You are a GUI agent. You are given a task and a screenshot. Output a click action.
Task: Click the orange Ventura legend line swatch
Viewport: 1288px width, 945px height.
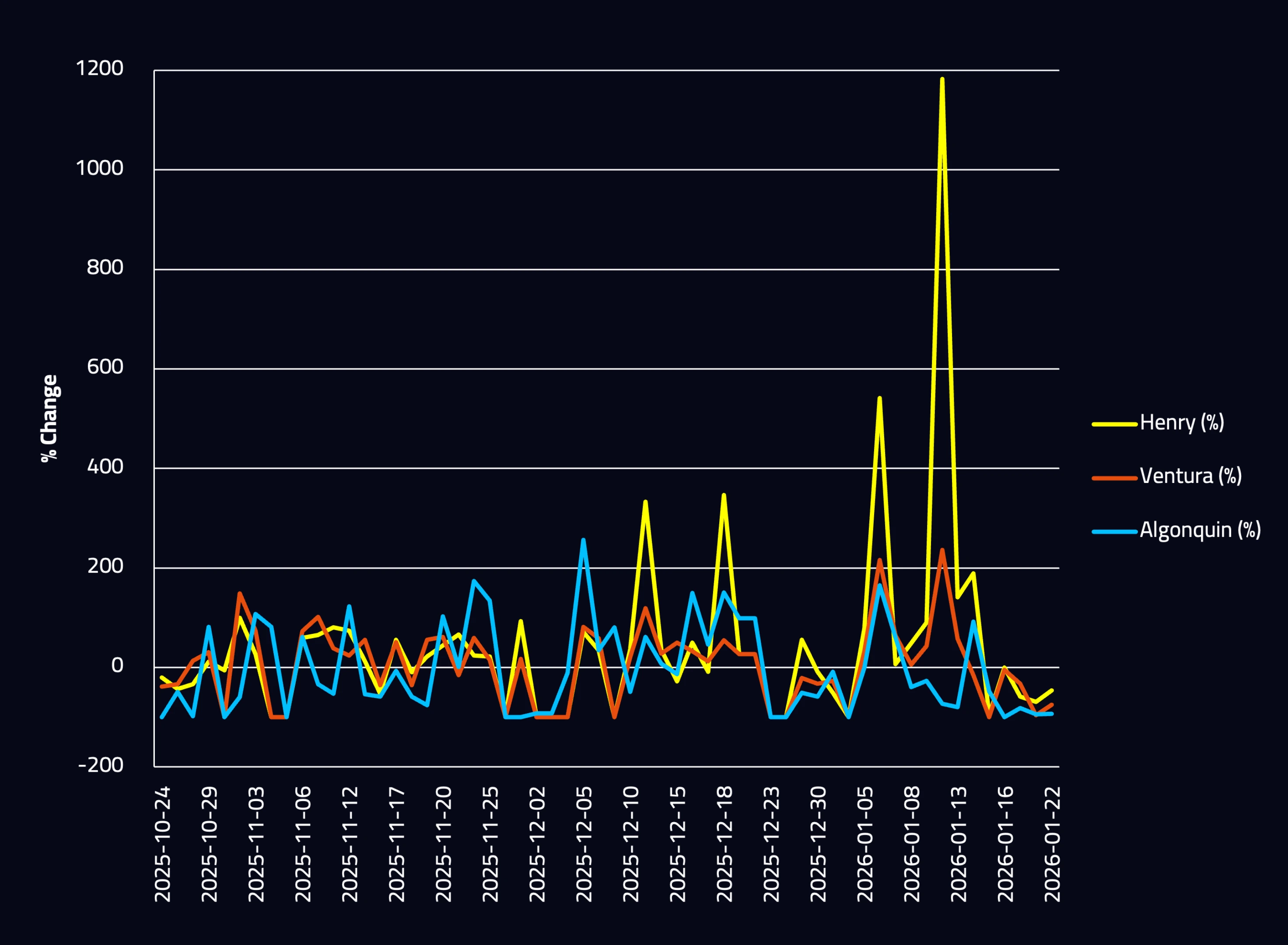tap(1114, 478)
